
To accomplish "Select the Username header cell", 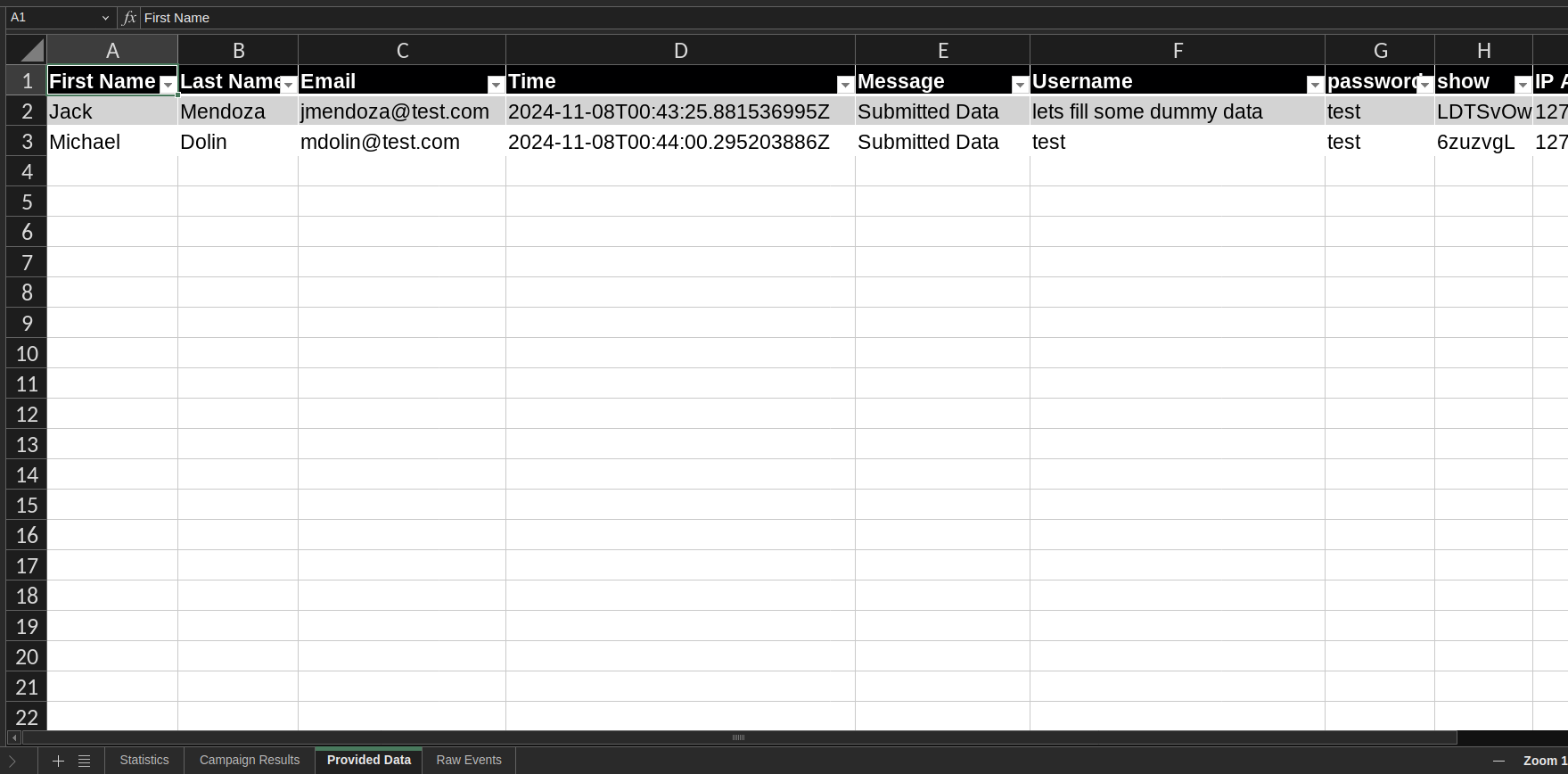I will (x=1178, y=81).
